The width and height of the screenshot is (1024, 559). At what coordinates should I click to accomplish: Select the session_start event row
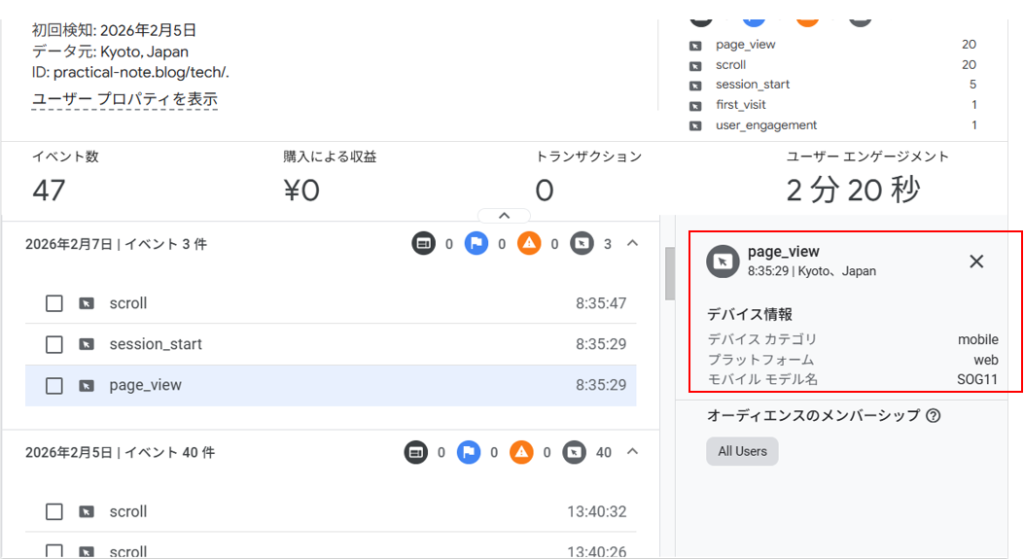click(x=330, y=344)
